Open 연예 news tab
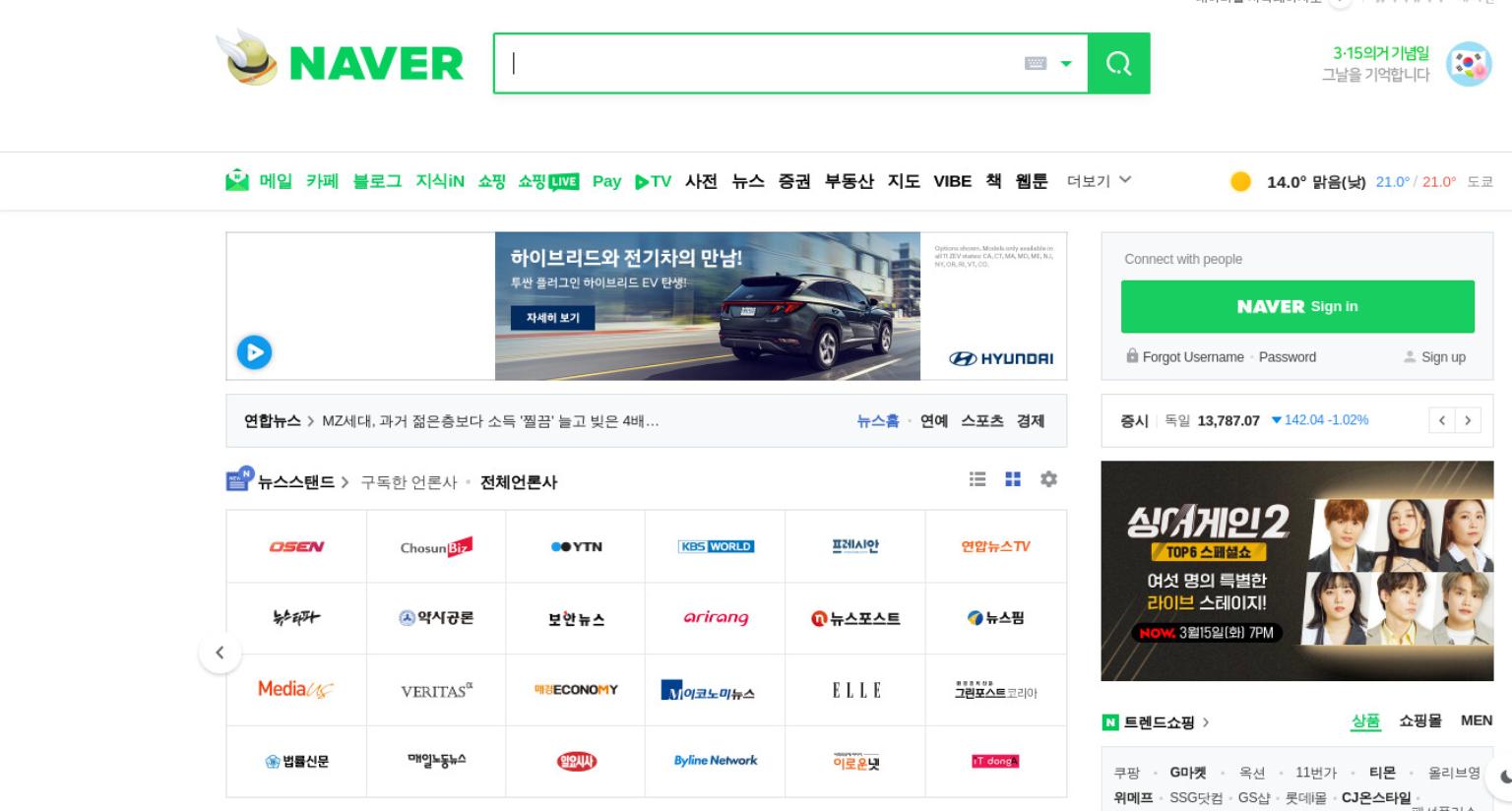The width and height of the screenshot is (1512, 811). [934, 421]
